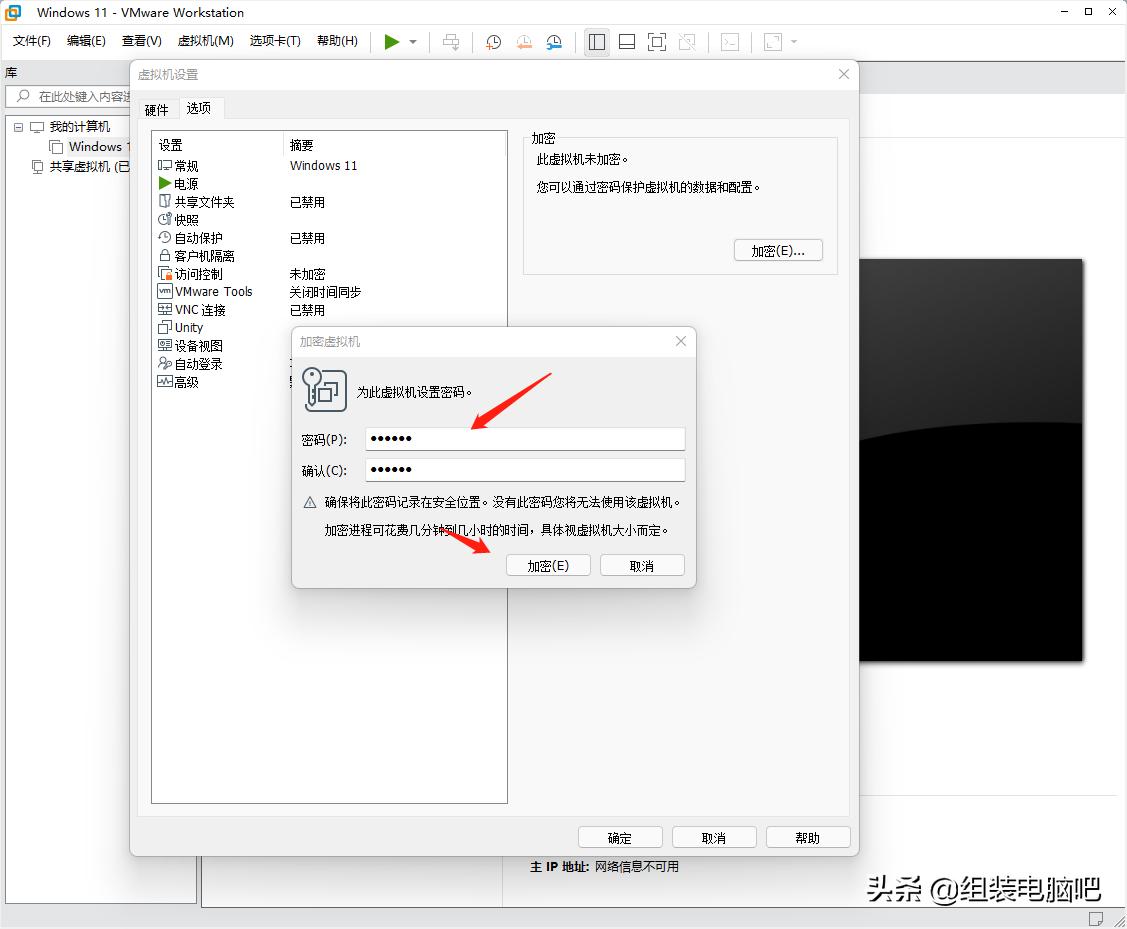Switch to the 硬件 tab
Viewport: 1127px width, 929px height.
157,109
